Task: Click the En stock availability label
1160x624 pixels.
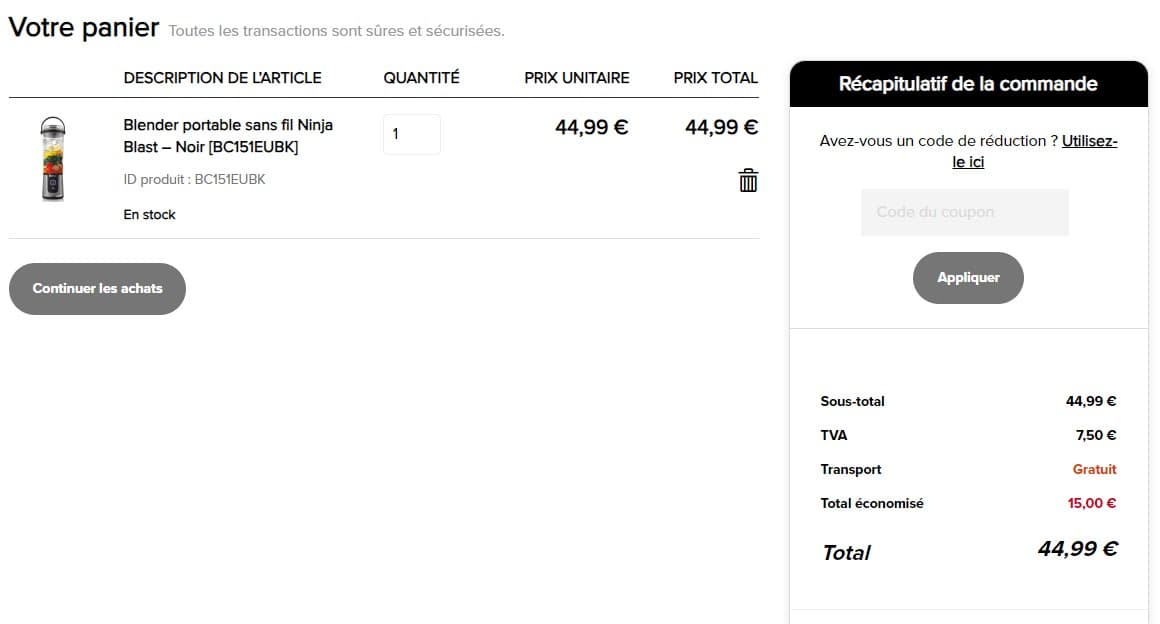Action: 149,215
